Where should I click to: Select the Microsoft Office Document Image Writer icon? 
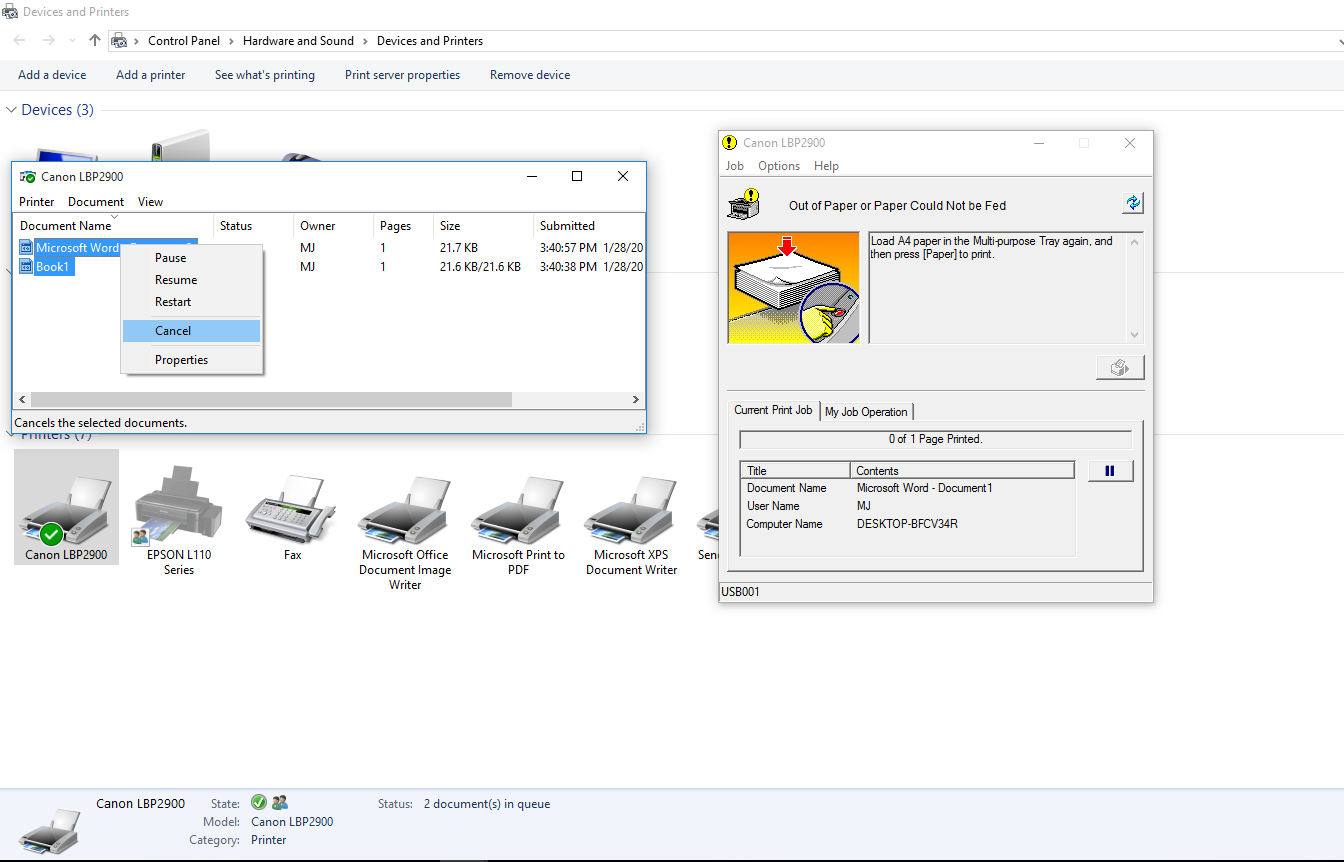pyautogui.click(x=404, y=507)
